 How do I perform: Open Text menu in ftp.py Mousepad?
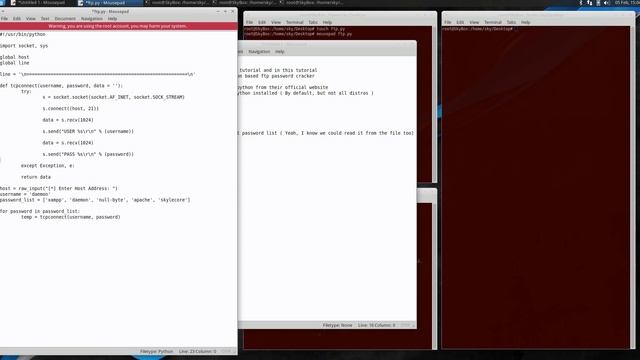tap(45, 19)
